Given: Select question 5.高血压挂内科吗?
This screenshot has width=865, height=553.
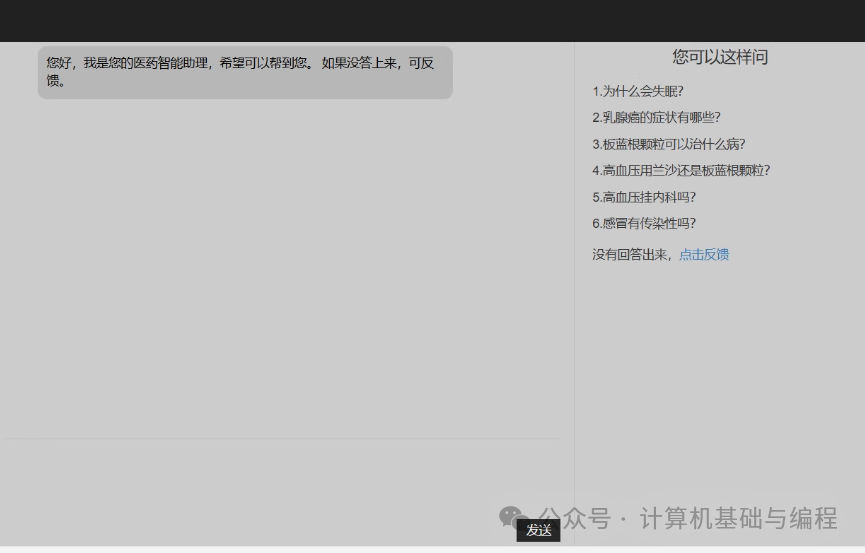Looking at the screenshot, I should pyautogui.click(x=644, y=197).
